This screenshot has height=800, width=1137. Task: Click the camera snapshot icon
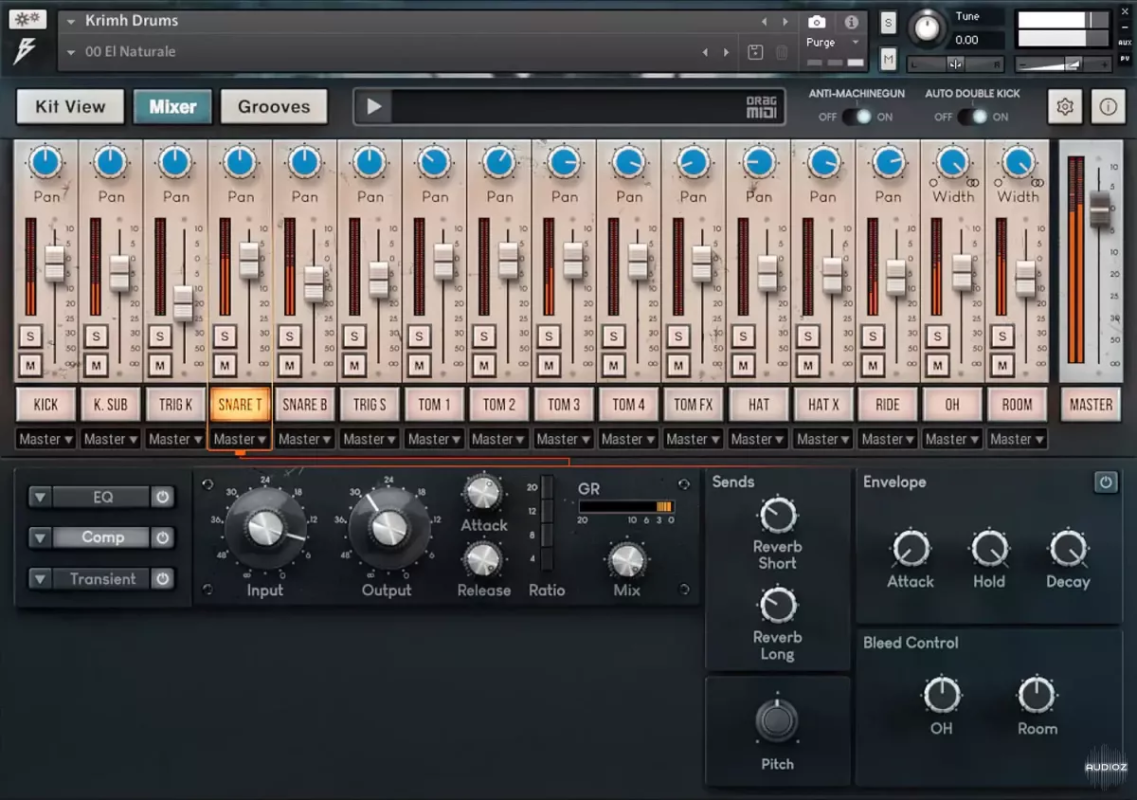click(817, 21)
